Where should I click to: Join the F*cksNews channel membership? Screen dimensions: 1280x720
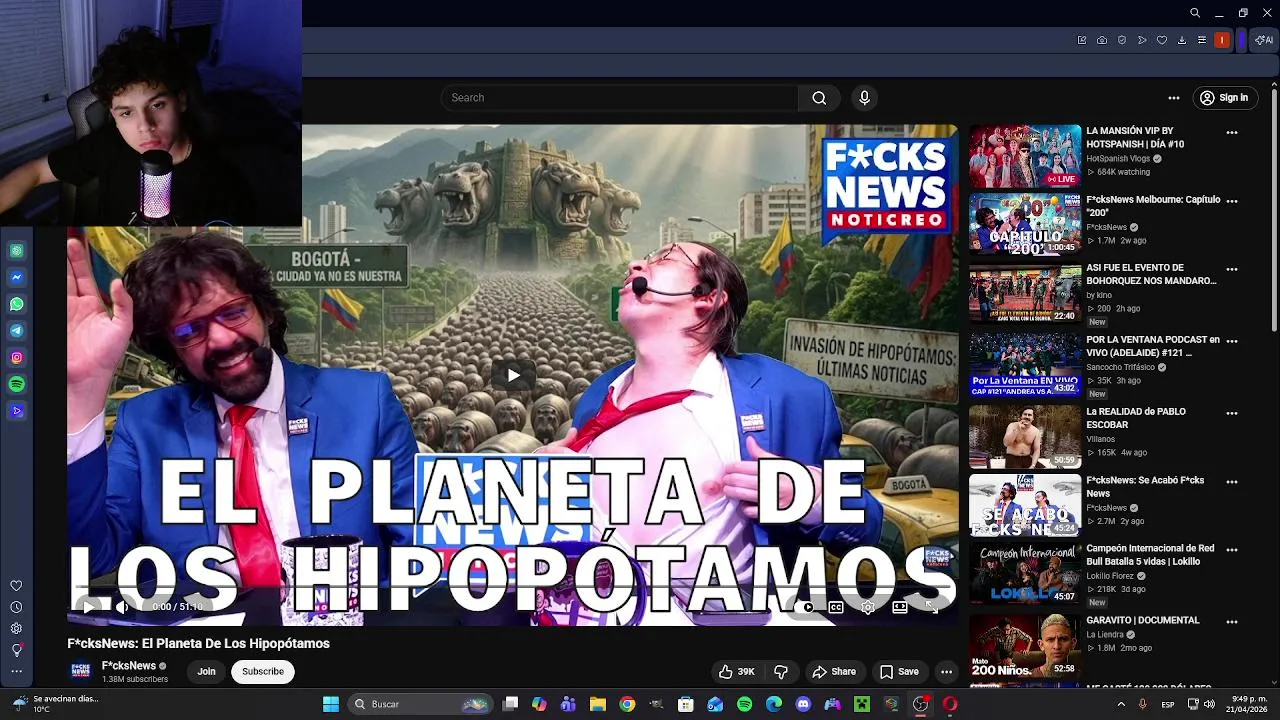point(206,672)
